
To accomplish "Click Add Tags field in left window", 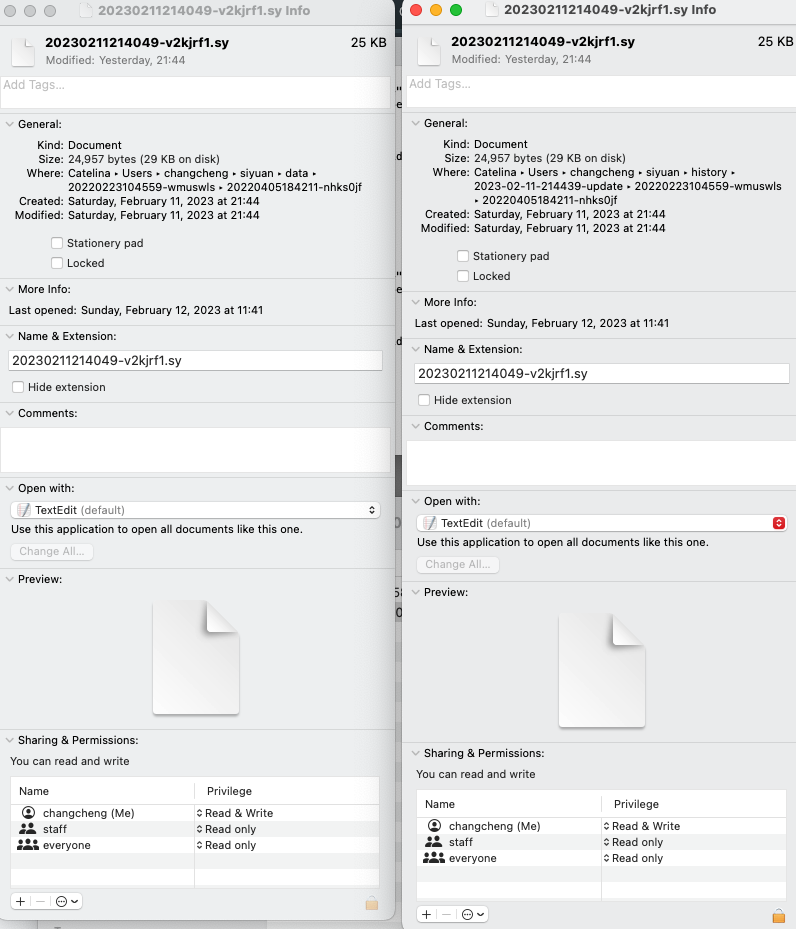I will pos(195,92).
